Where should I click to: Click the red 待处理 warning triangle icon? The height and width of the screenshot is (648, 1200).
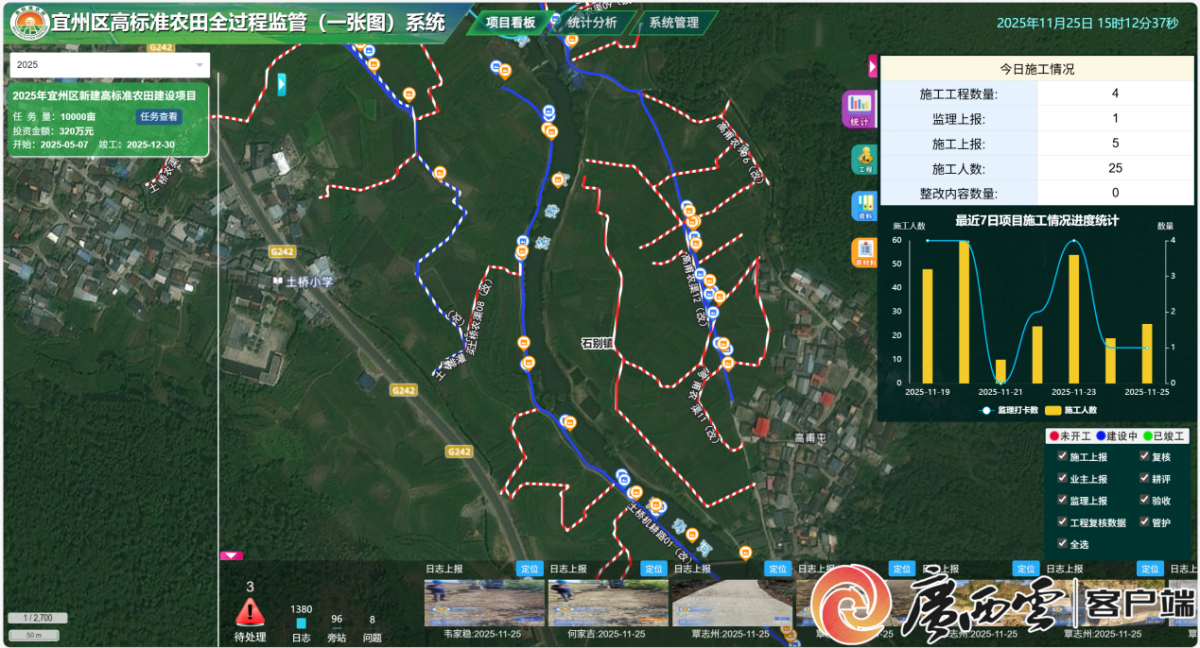250,611
